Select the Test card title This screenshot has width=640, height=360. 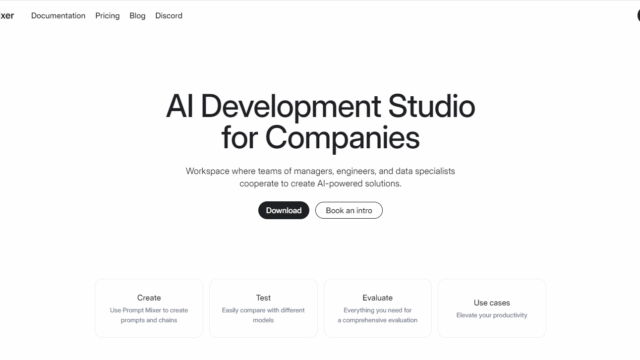(263, 298)
